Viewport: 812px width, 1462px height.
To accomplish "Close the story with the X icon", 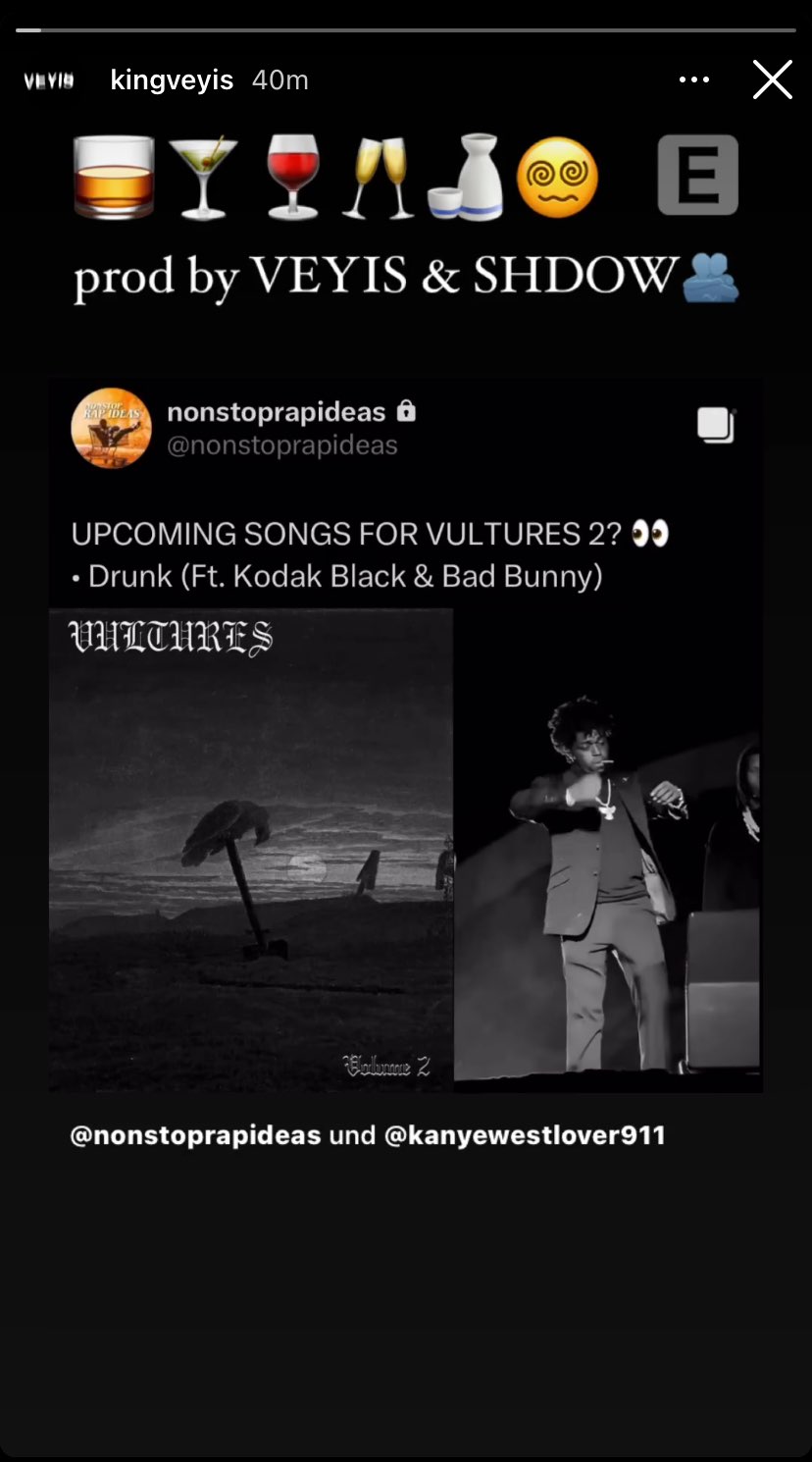I will tap(772, 79).
